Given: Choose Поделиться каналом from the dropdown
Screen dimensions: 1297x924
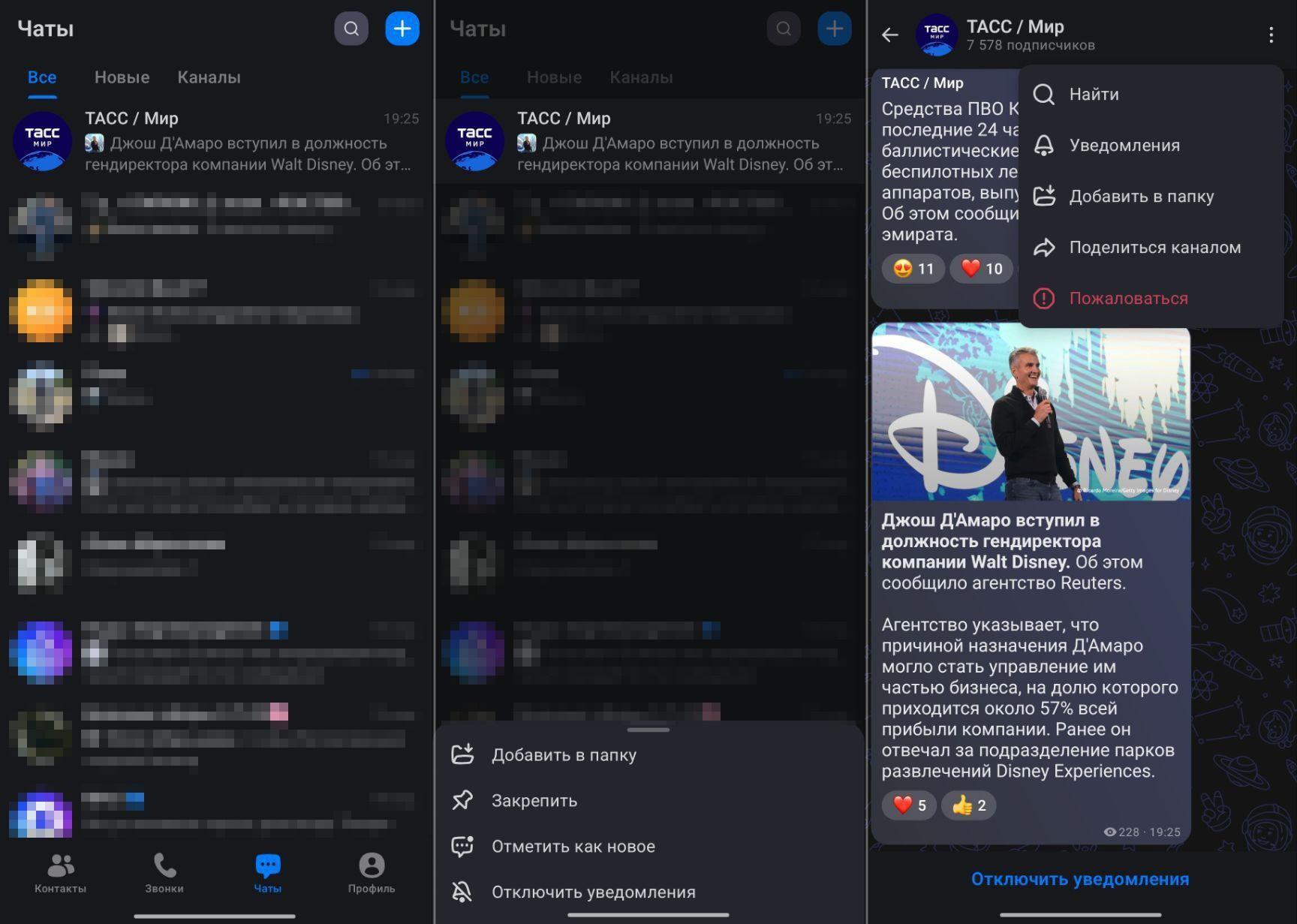Looking at the screenshot, I should (x=1151, y=247).
